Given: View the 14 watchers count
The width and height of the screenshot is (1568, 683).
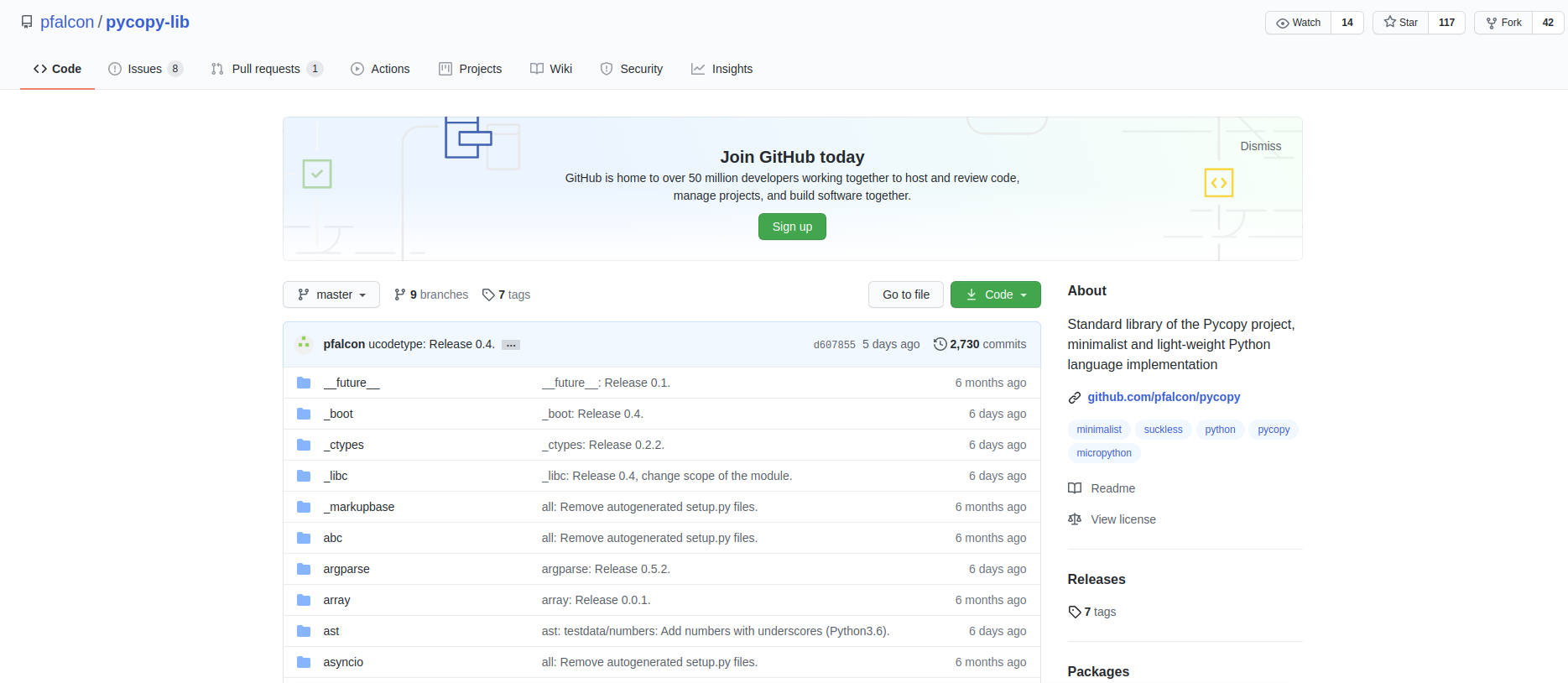Looking at the screenshot, I should (x=1347, y=23).
